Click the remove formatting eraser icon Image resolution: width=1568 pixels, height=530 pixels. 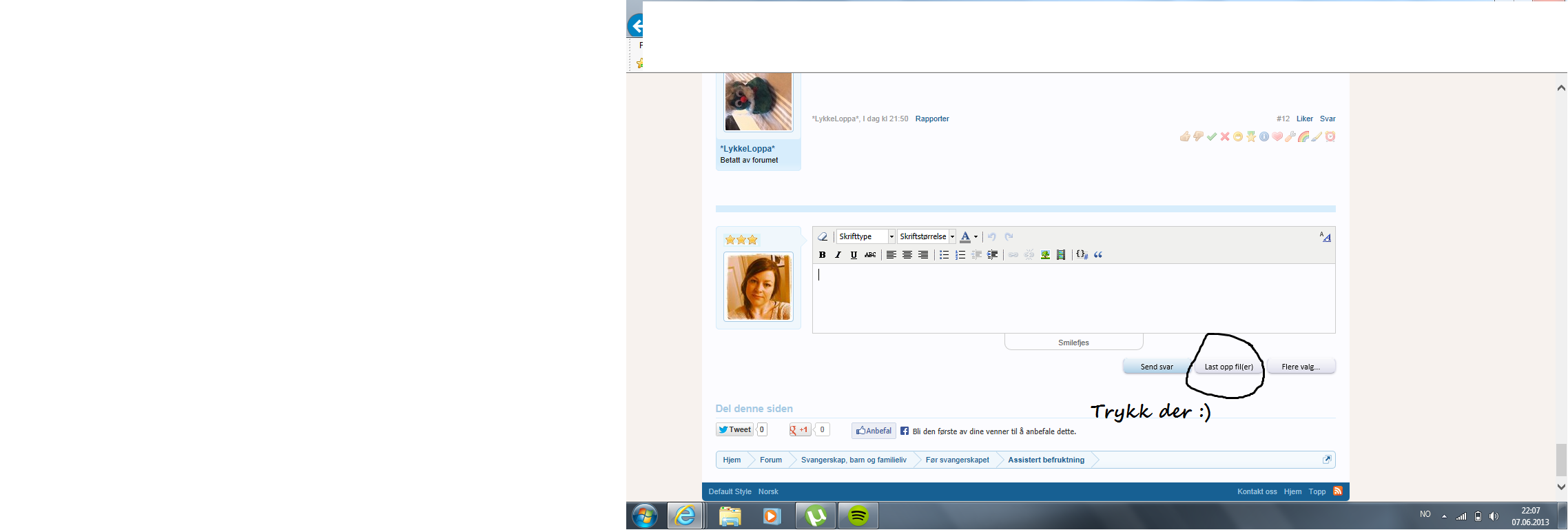click(823, 236)
